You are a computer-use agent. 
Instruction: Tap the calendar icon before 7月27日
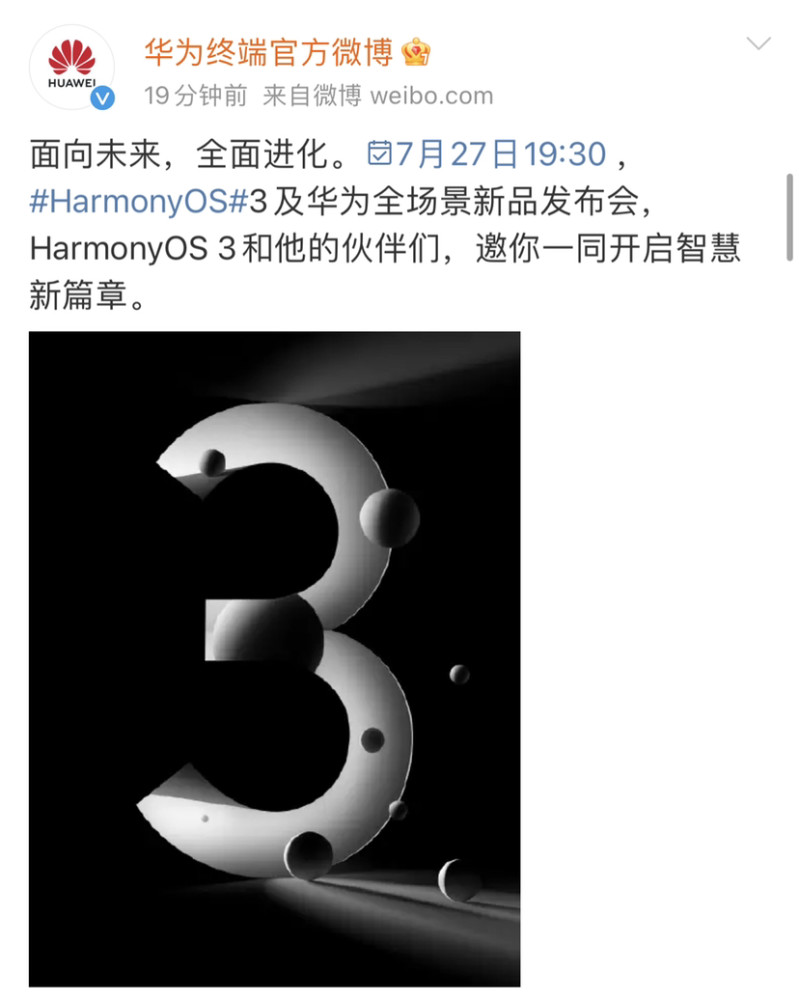(379, 153)
